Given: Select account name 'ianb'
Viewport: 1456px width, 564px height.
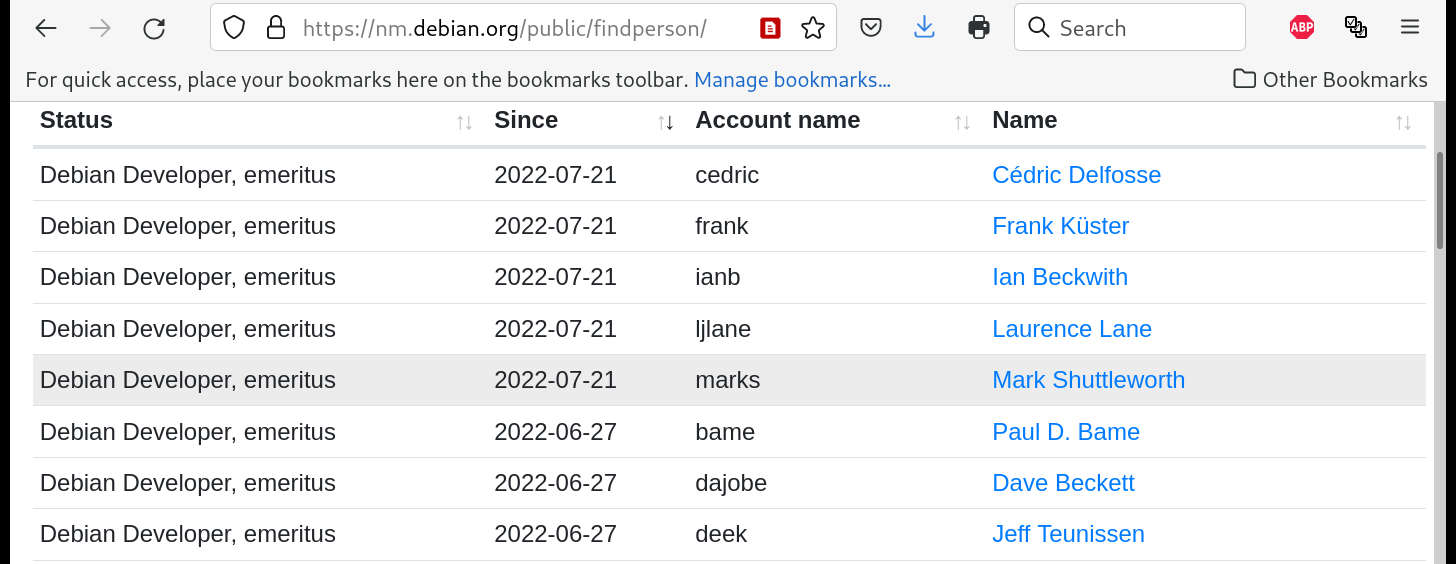Looking at the screenshot, I should tap(718, 277).
